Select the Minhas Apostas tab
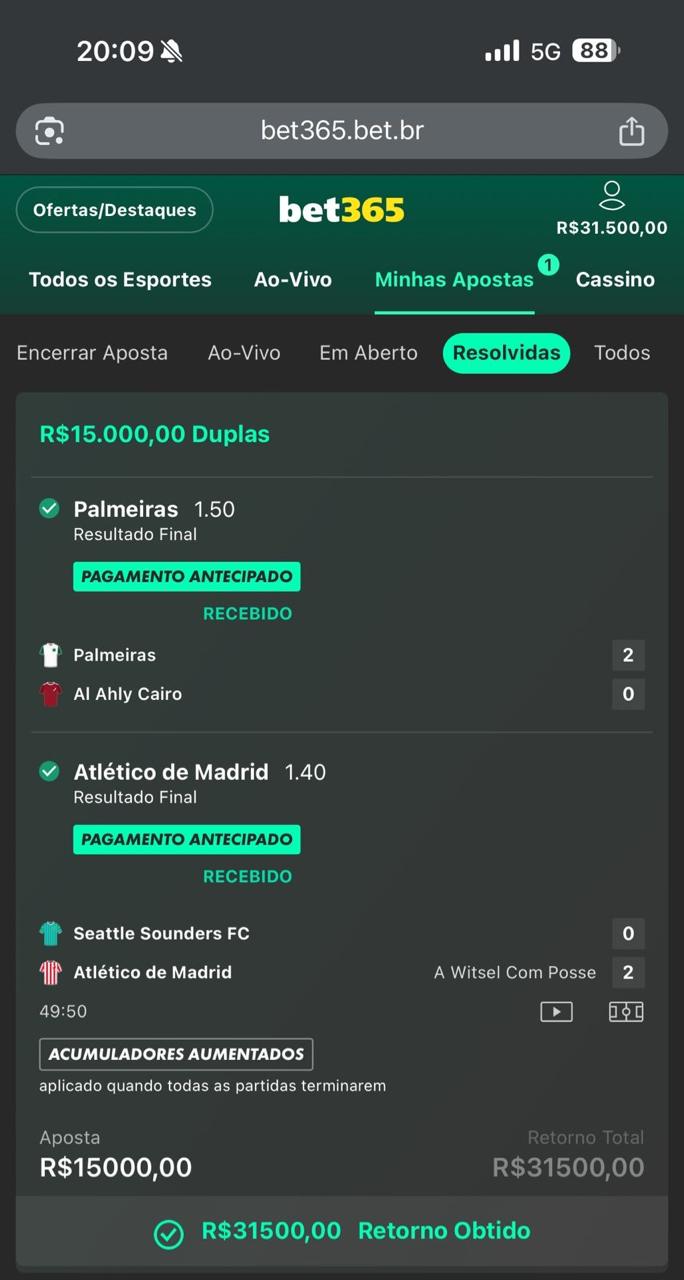This screenshot has width=684, height=1280. 454,279
